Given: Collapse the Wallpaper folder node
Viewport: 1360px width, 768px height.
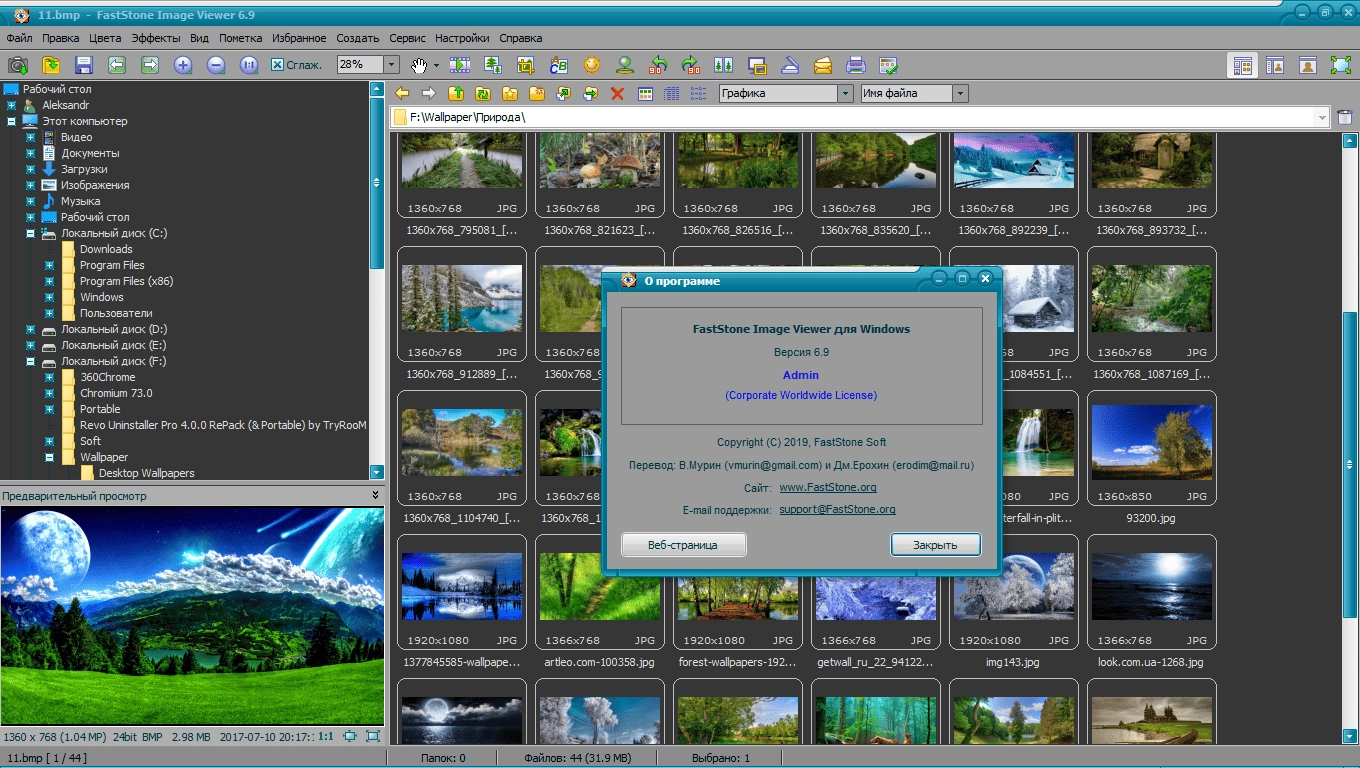Looking at the screenshot, I should pos(49,457).
